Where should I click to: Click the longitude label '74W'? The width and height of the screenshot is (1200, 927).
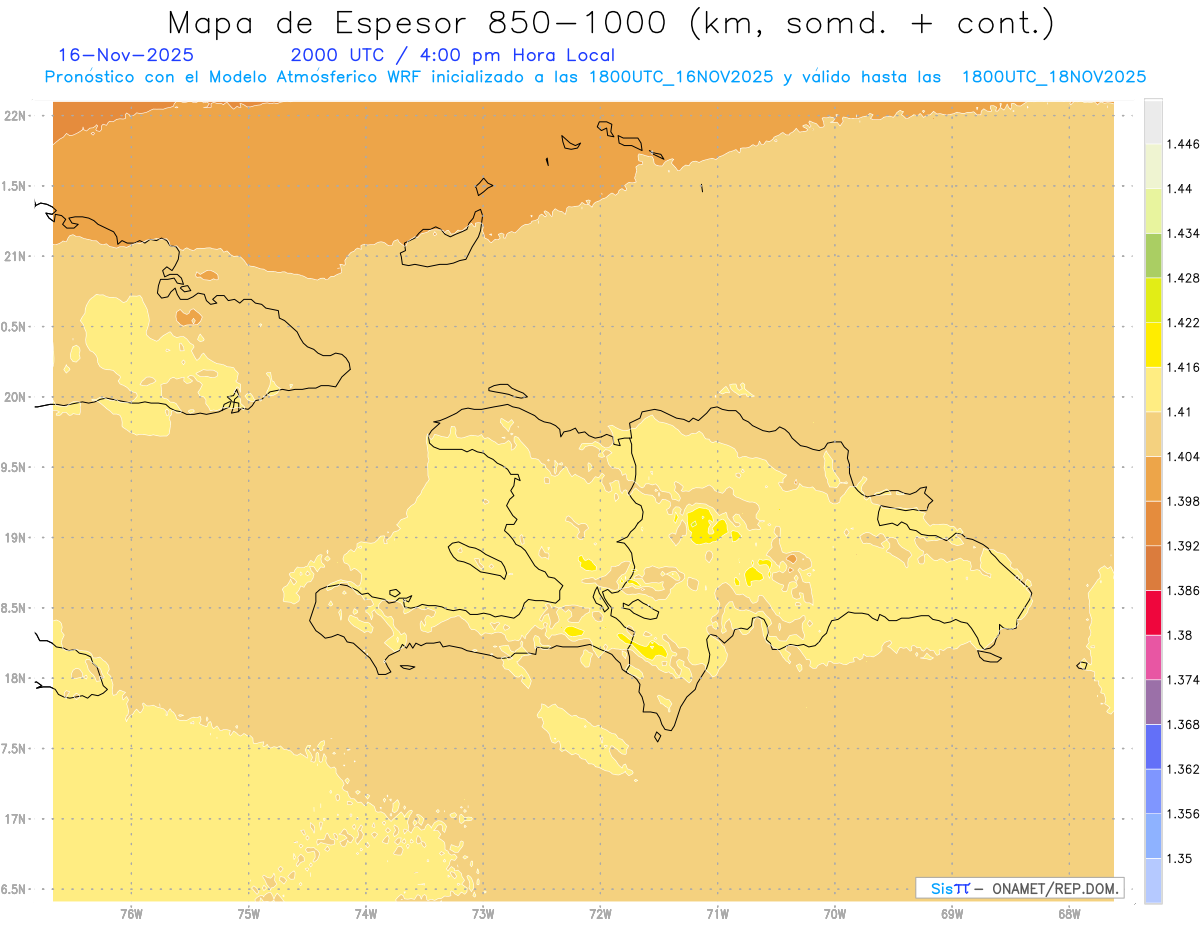coord(365,913)
